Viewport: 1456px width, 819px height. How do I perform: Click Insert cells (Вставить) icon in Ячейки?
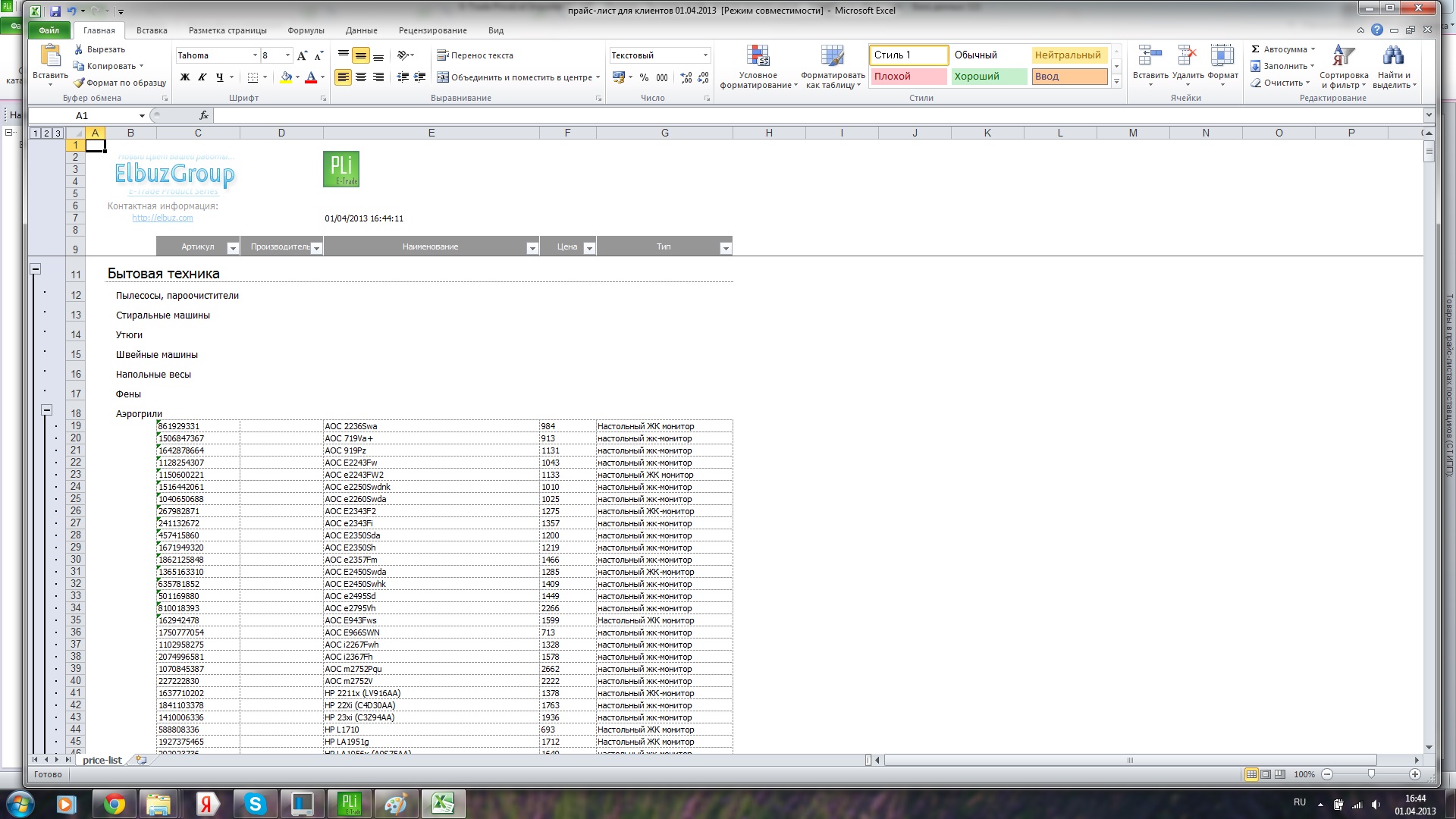[x=1150, y=56]
